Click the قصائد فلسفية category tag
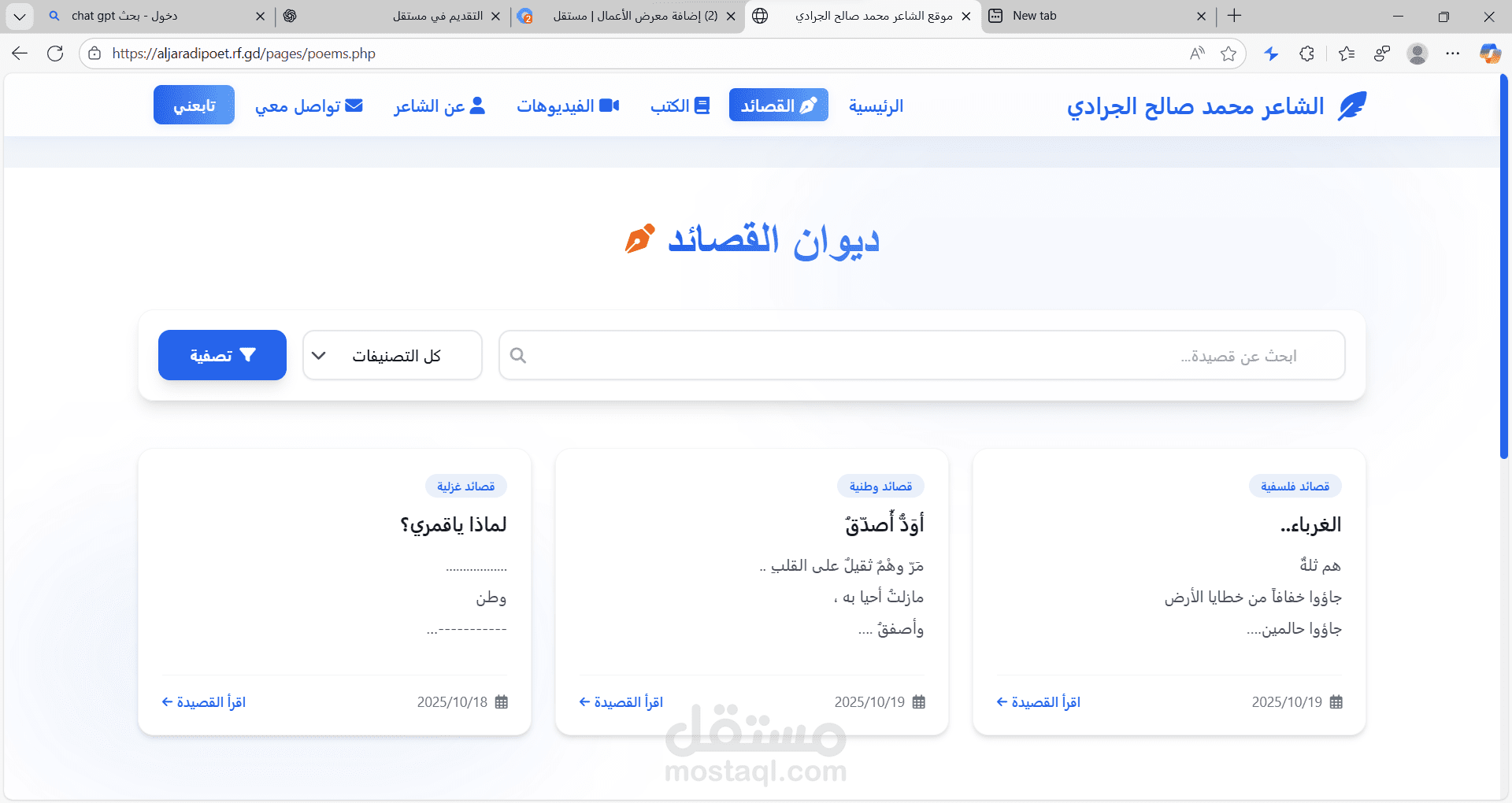1512x803 pixels. pos(1295,487)
